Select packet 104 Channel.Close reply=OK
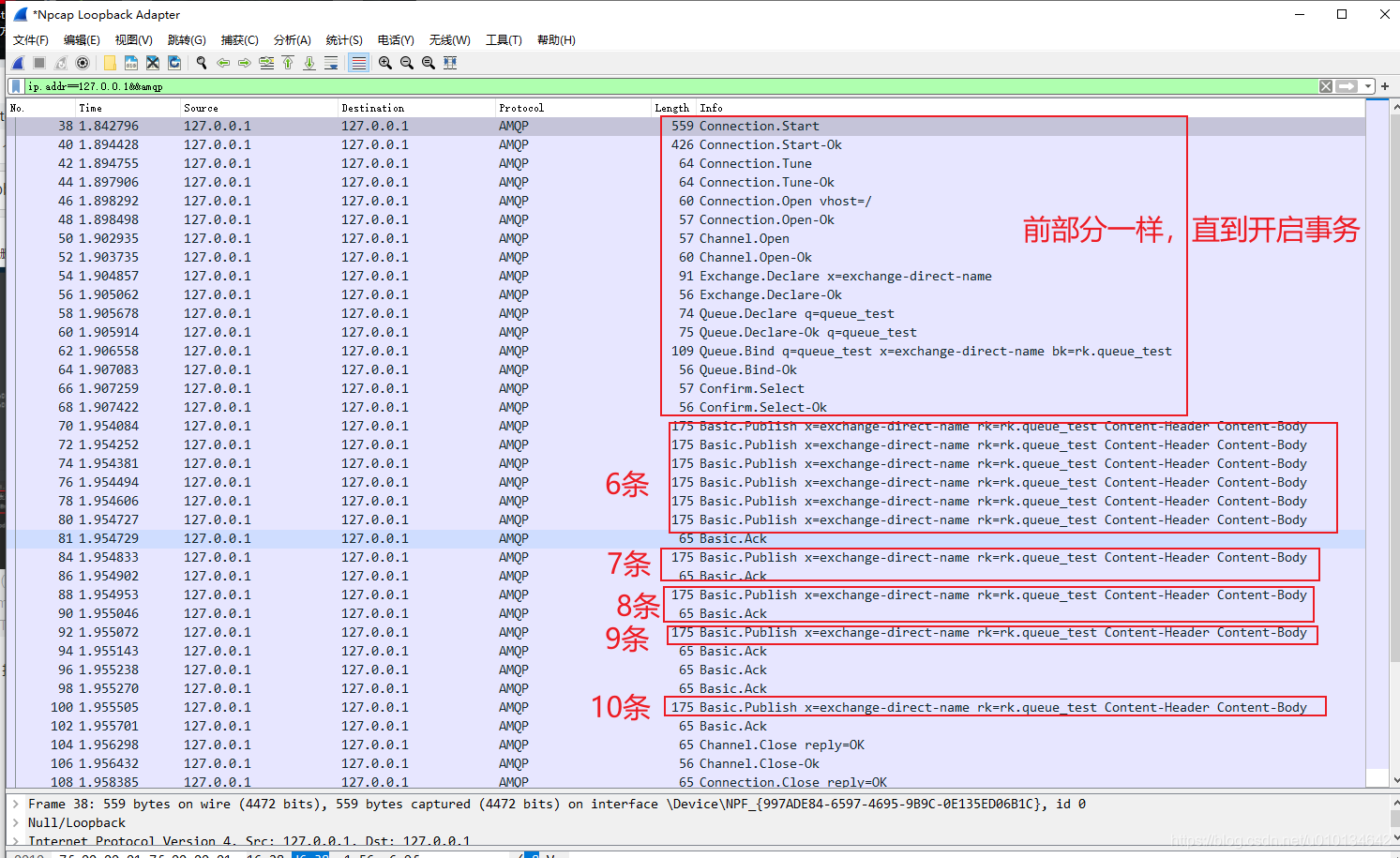The width and height of the screenshot is (1400, 858). 685,745
